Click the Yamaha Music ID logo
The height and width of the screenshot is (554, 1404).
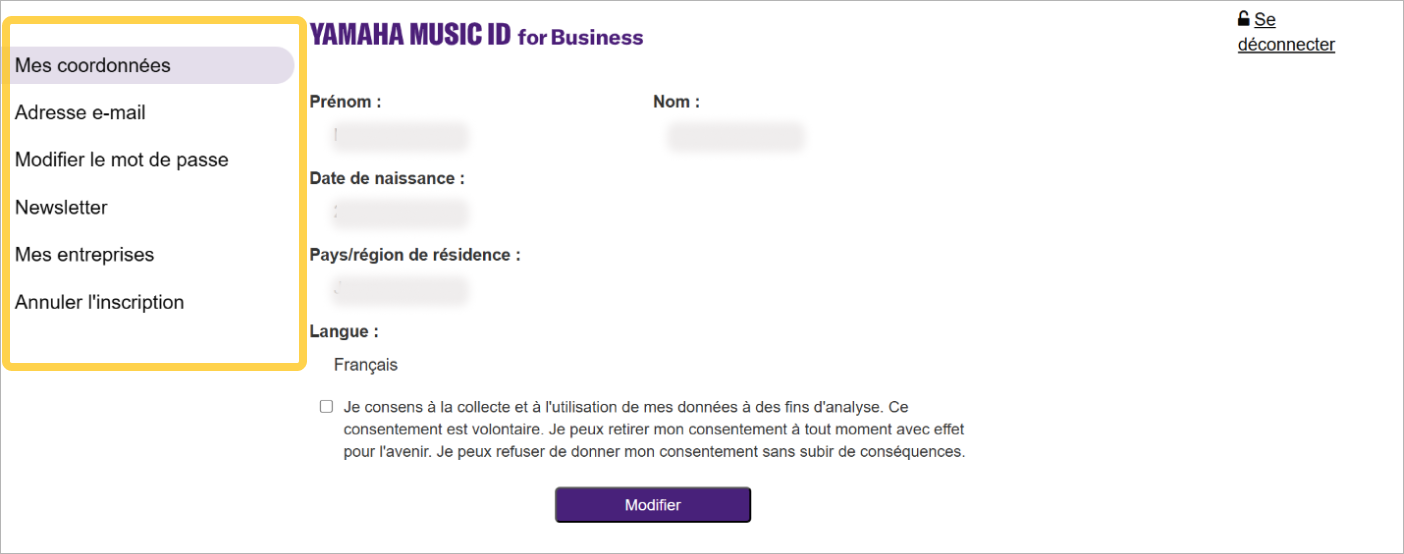(477, 37)
